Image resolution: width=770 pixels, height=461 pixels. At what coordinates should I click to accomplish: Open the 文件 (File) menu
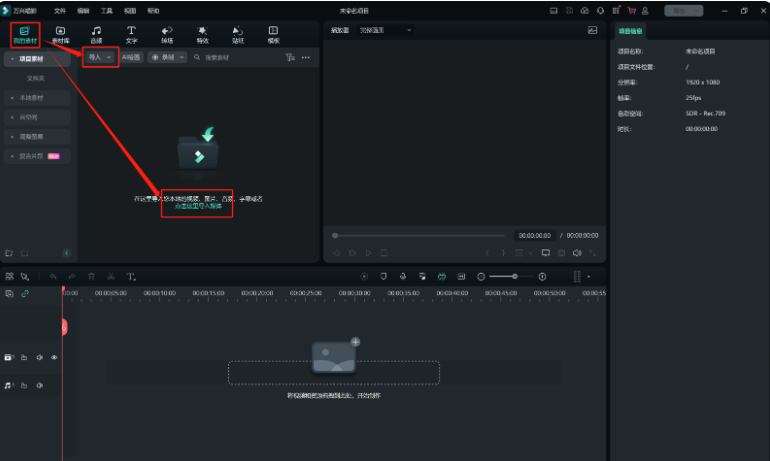[x=60, y=10]
